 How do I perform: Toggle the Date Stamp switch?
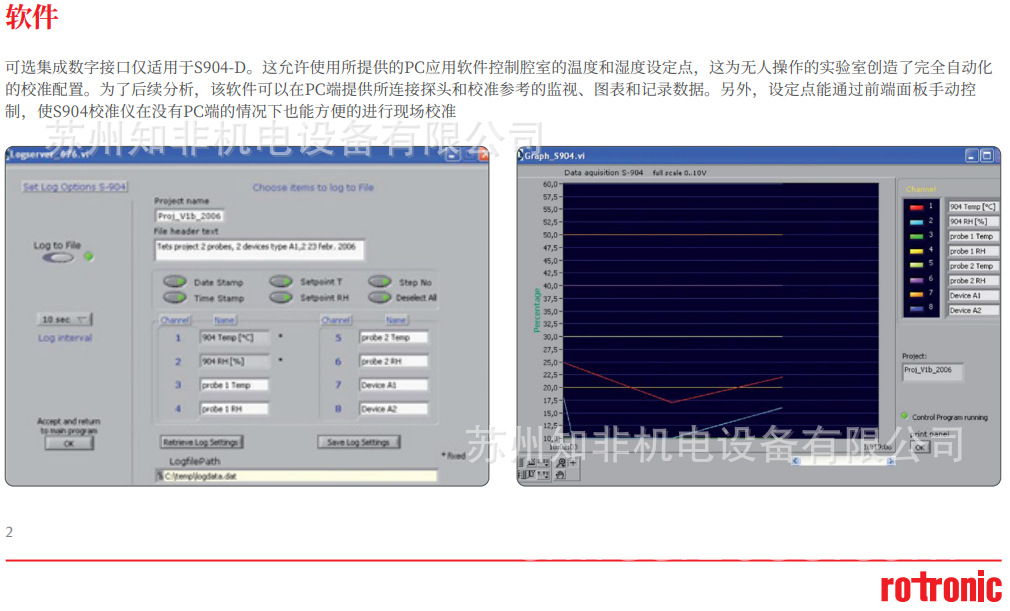(175, 281)
